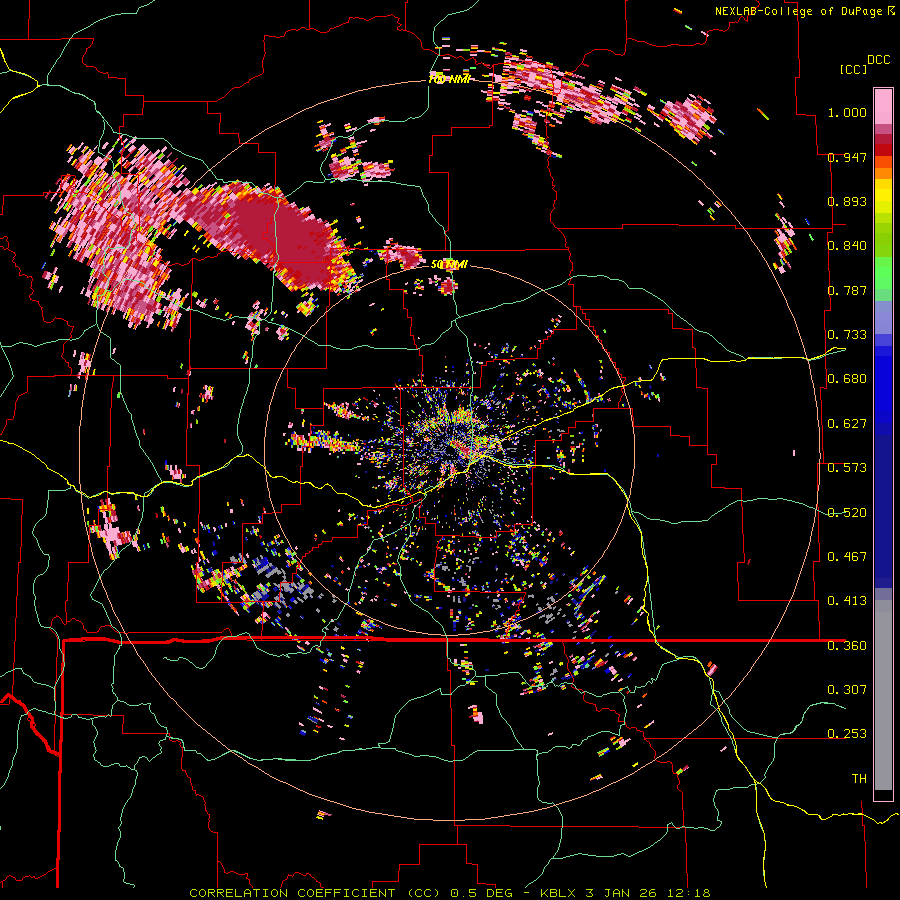Select the 0.787 legend value
The width and height of the screenshot is (900, 900).
click(x=847, y=290)
